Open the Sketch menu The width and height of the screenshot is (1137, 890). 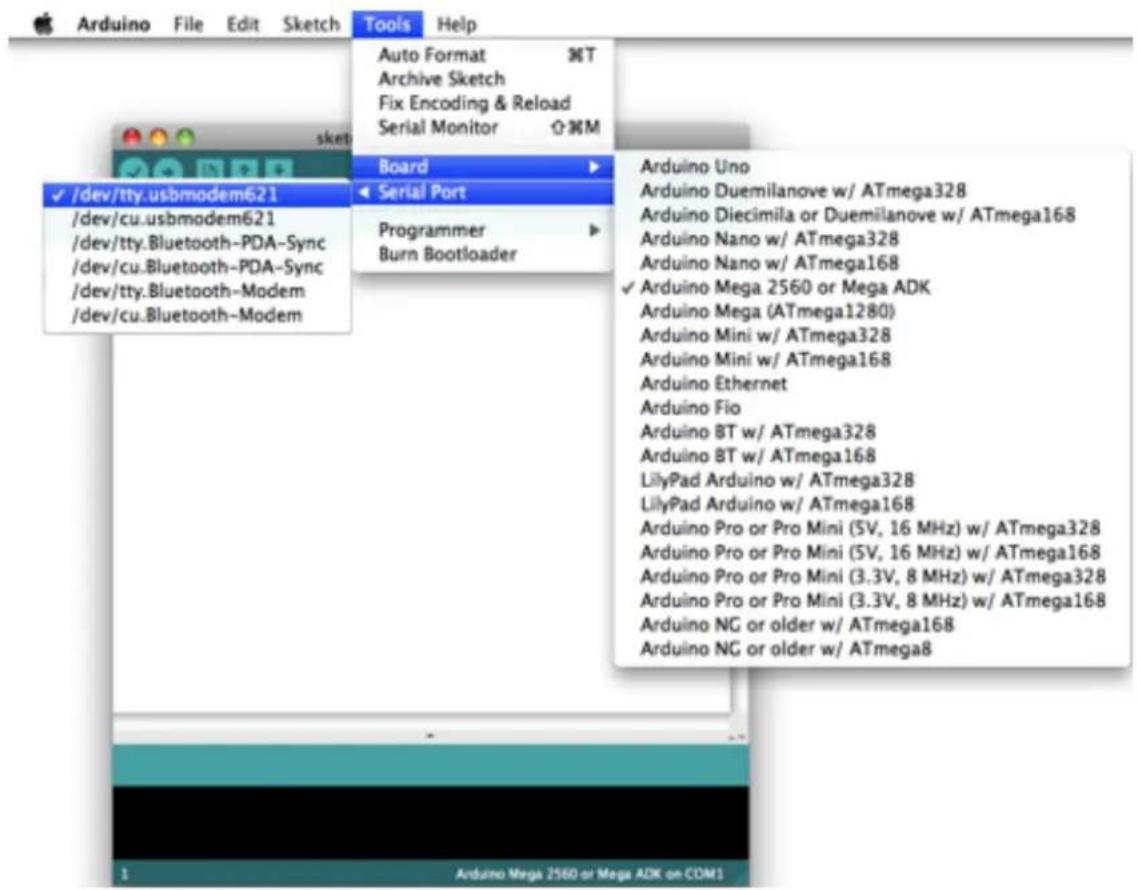[x=311, y=24]
